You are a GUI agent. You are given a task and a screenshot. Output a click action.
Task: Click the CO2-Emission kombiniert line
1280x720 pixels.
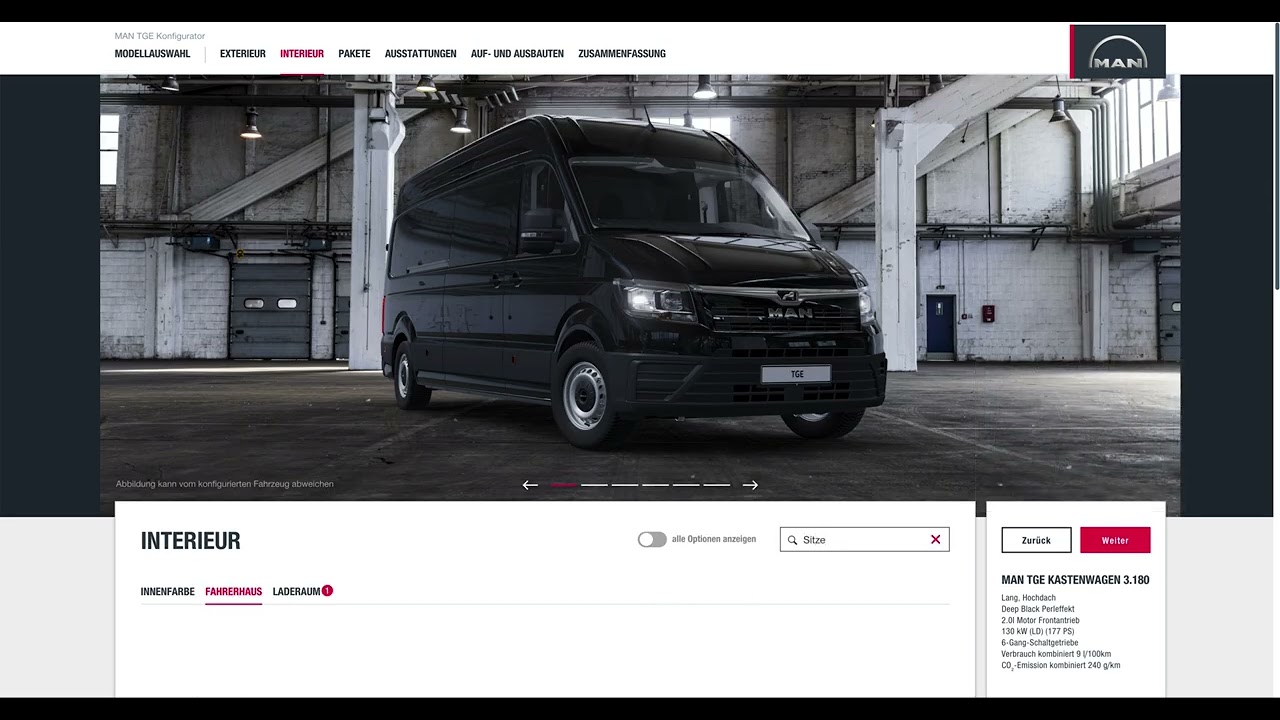click(x=1060, y=666)
